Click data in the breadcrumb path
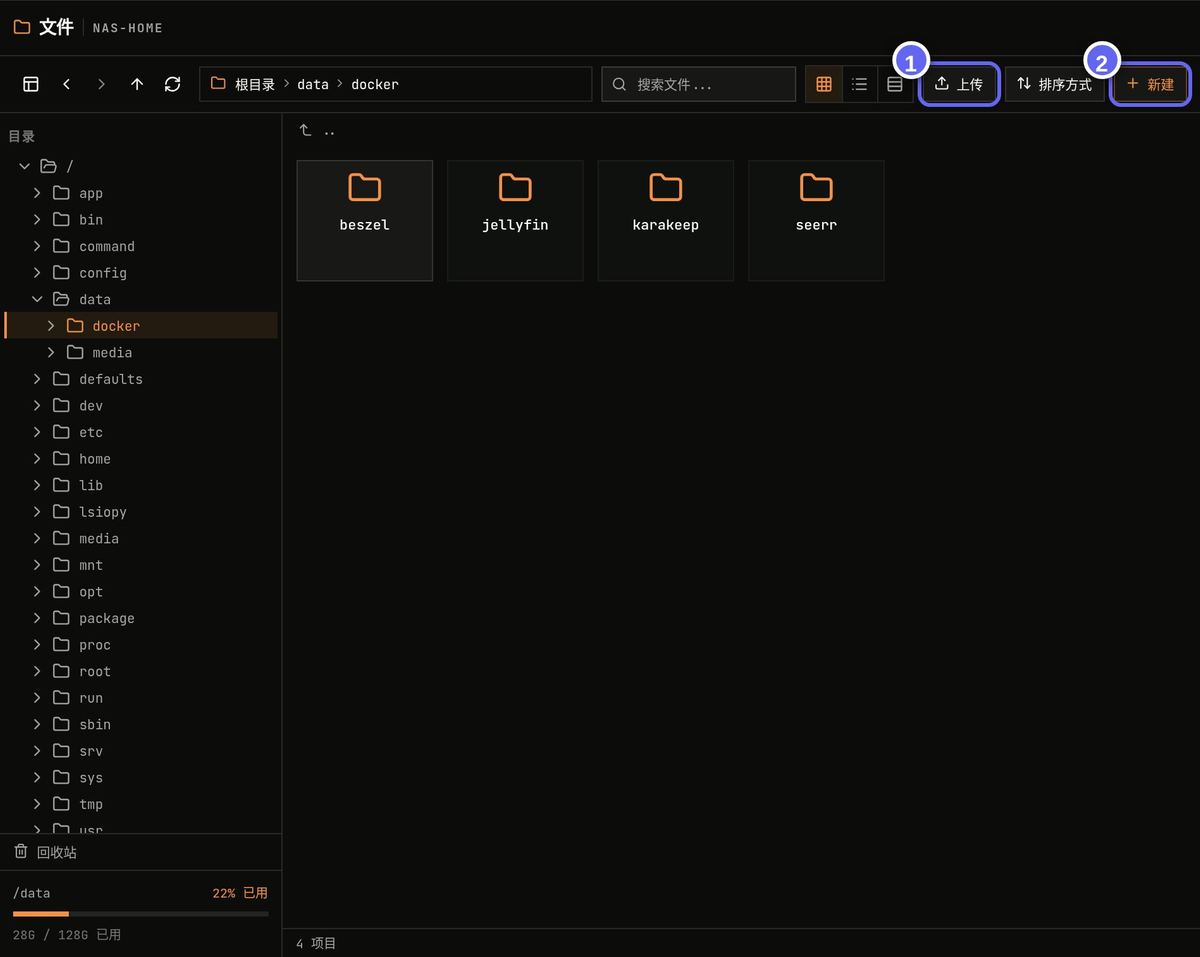This screenshot has width=1200, height=957. point(313,85)
